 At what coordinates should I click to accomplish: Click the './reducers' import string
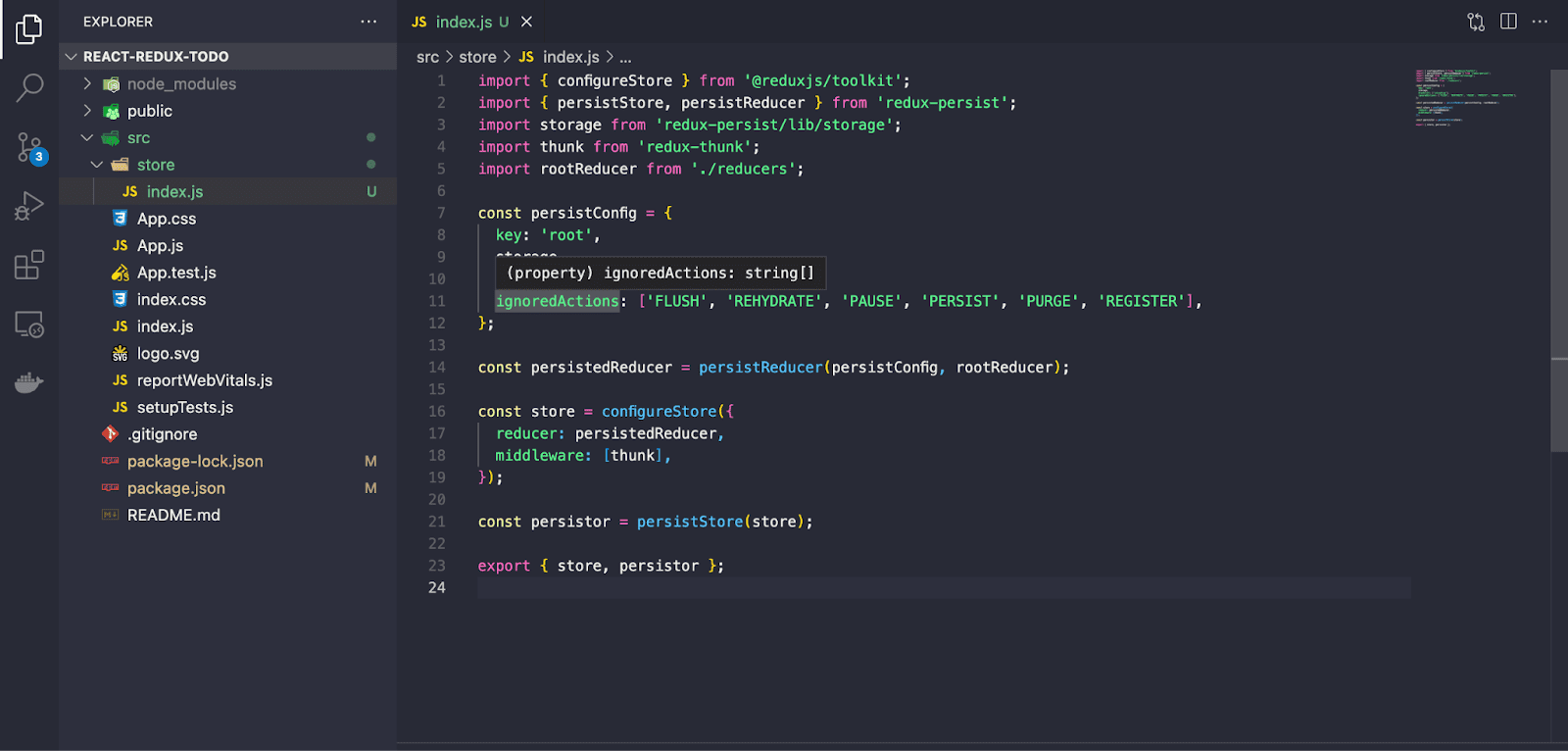[x=743, y=169]
